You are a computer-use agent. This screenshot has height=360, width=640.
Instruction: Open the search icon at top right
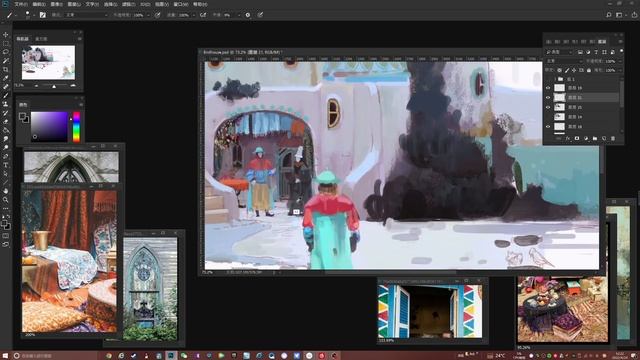click(609, 15)
